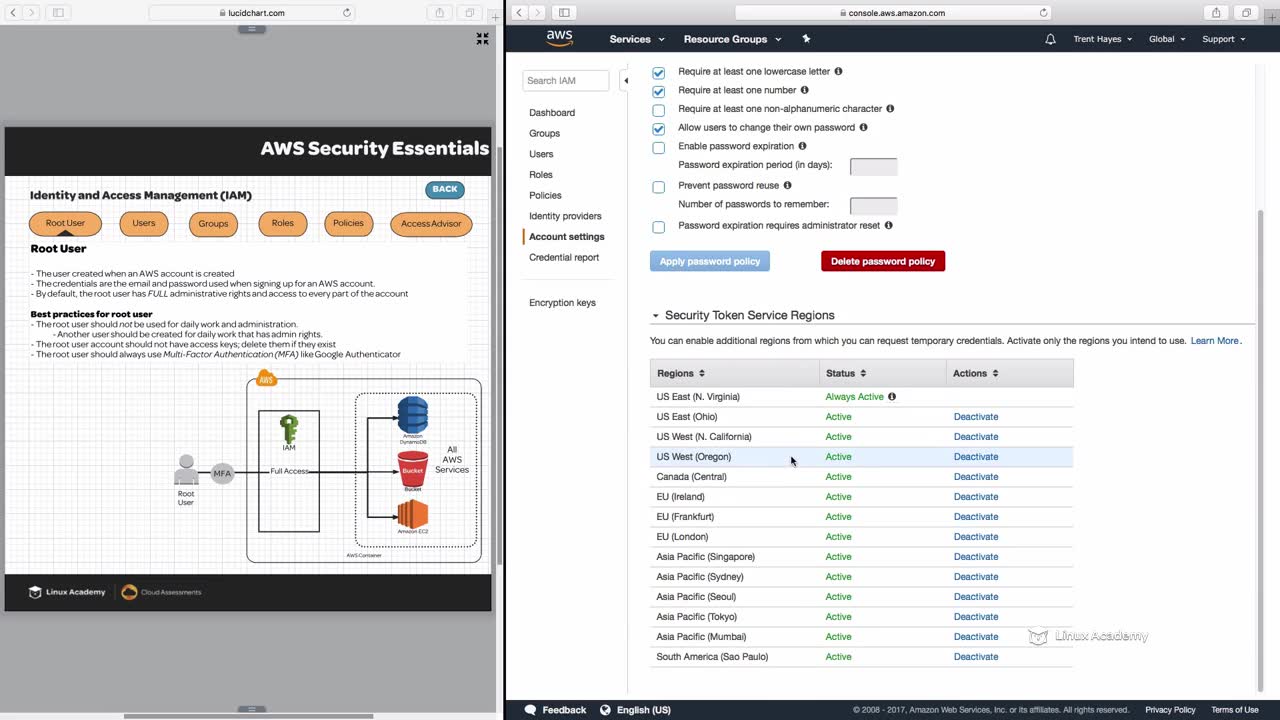1280x720 pixels.
Task: Deactivate the US East (Ohio) region
Action: click(x=976, y=417)
